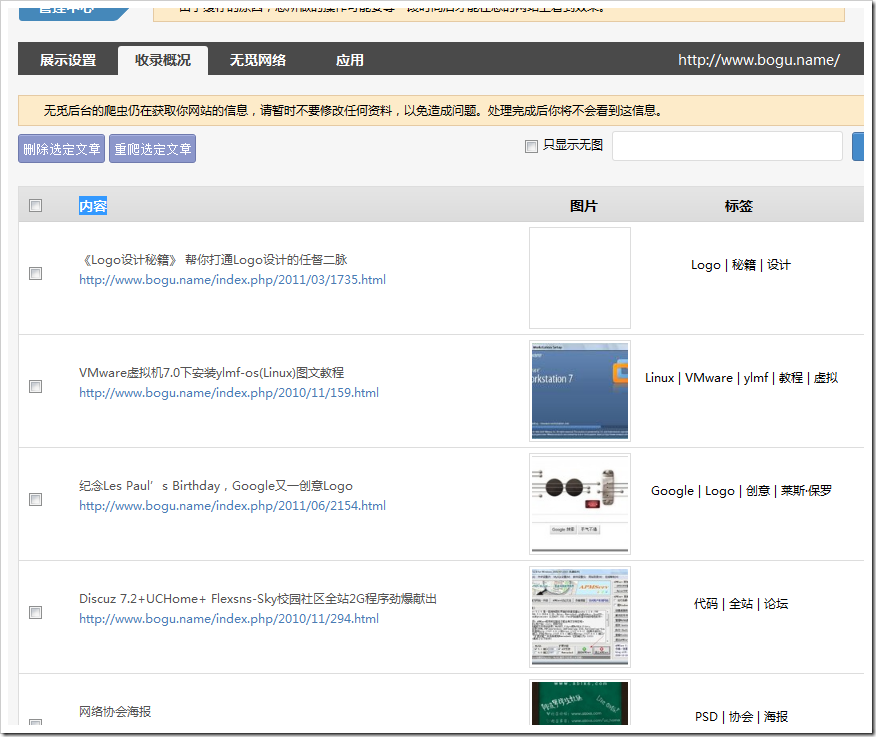The height and width of the screenshot is (737, 876).
Task: Enable the 只显示无图 checkbox
Action: 531,146
